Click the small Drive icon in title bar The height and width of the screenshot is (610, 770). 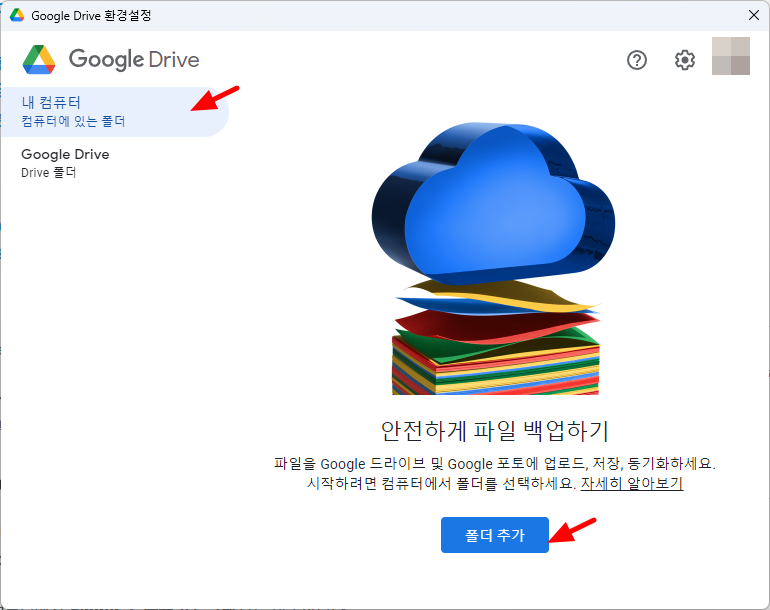[17, 16]
